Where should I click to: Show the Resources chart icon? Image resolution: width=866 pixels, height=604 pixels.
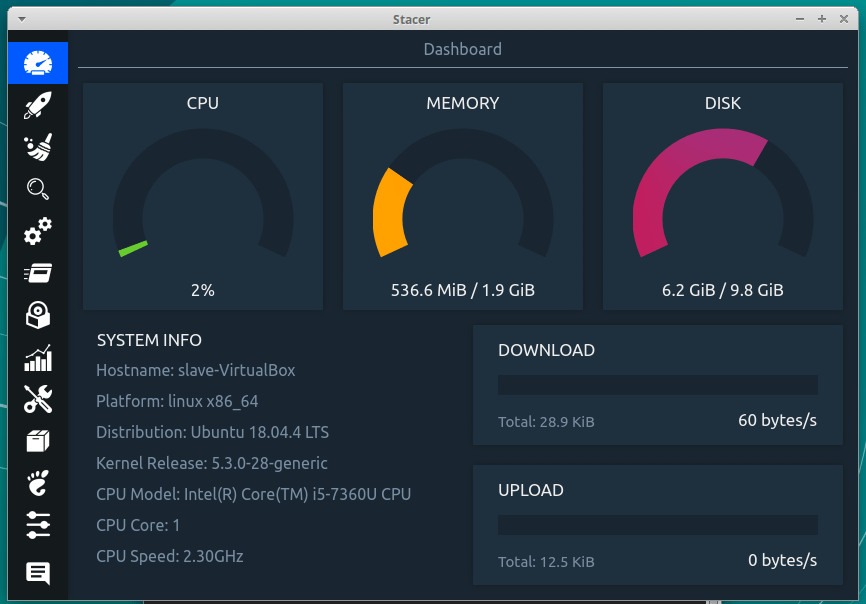click(38, 358)
